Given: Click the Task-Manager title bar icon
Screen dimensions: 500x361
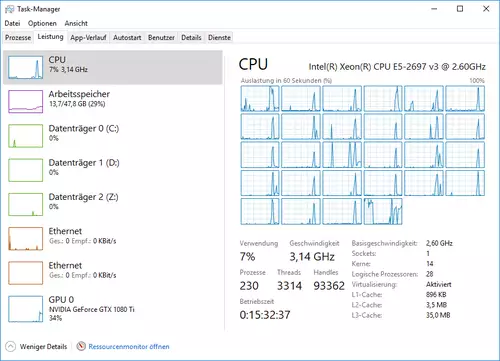Looking at the screenshot, I should click(x=10, y=9).
